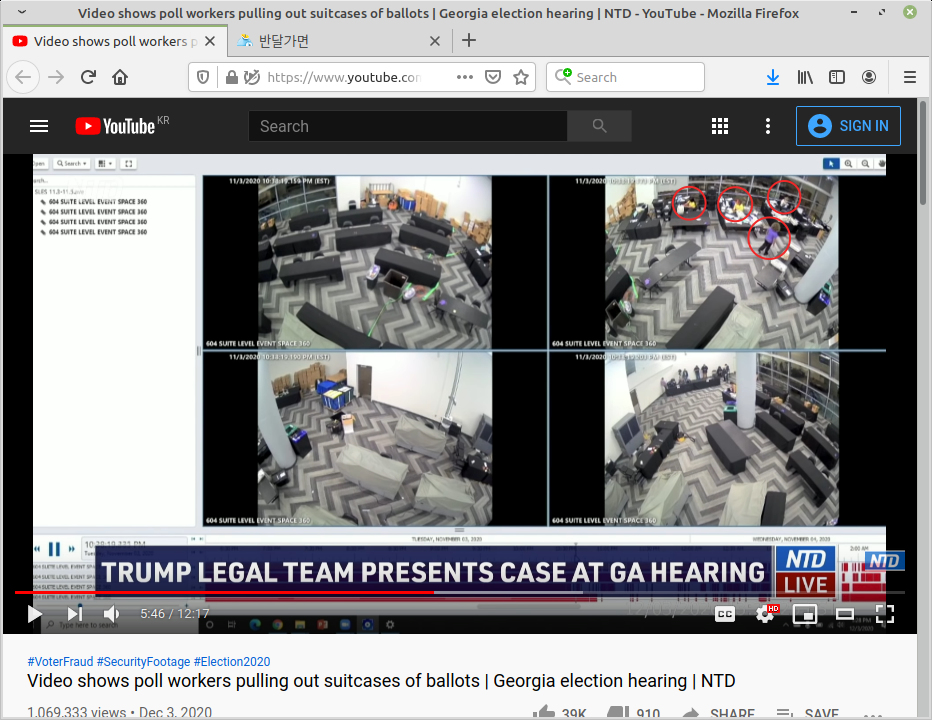Image resolution: width=932 pixels, height=720 pixels.
Task: Enter fullscreen video mode
Action: pos(885,614)
